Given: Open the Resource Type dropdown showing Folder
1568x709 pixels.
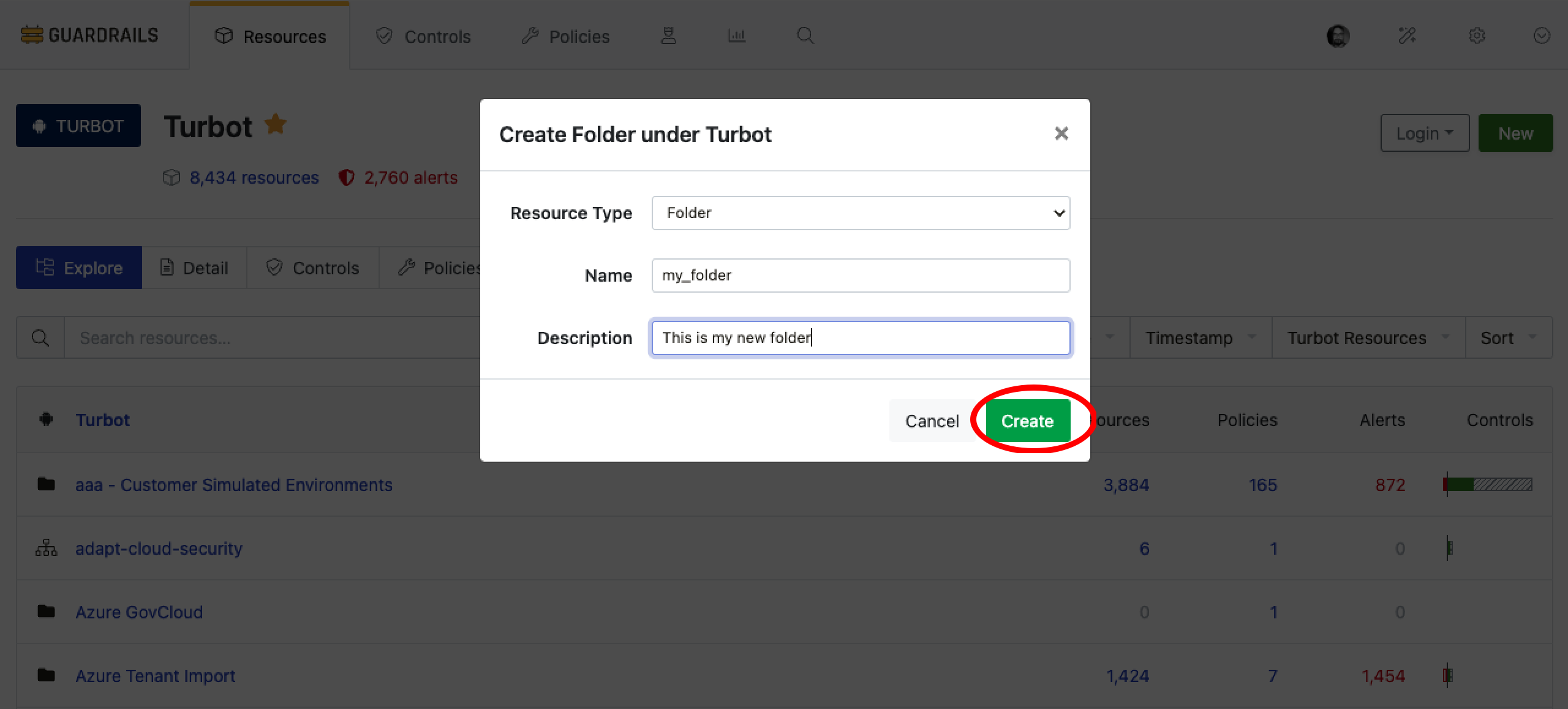Looking at the screenshot, I should coord(860,213).
